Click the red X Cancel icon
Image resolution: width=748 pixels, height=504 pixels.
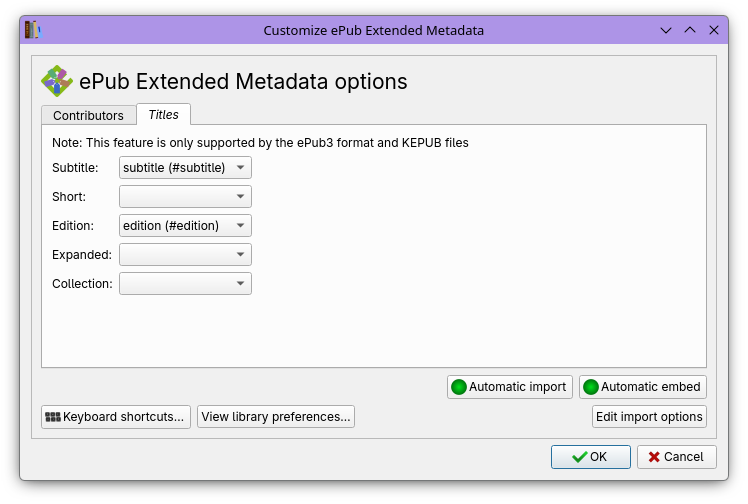tap(654, 457)
